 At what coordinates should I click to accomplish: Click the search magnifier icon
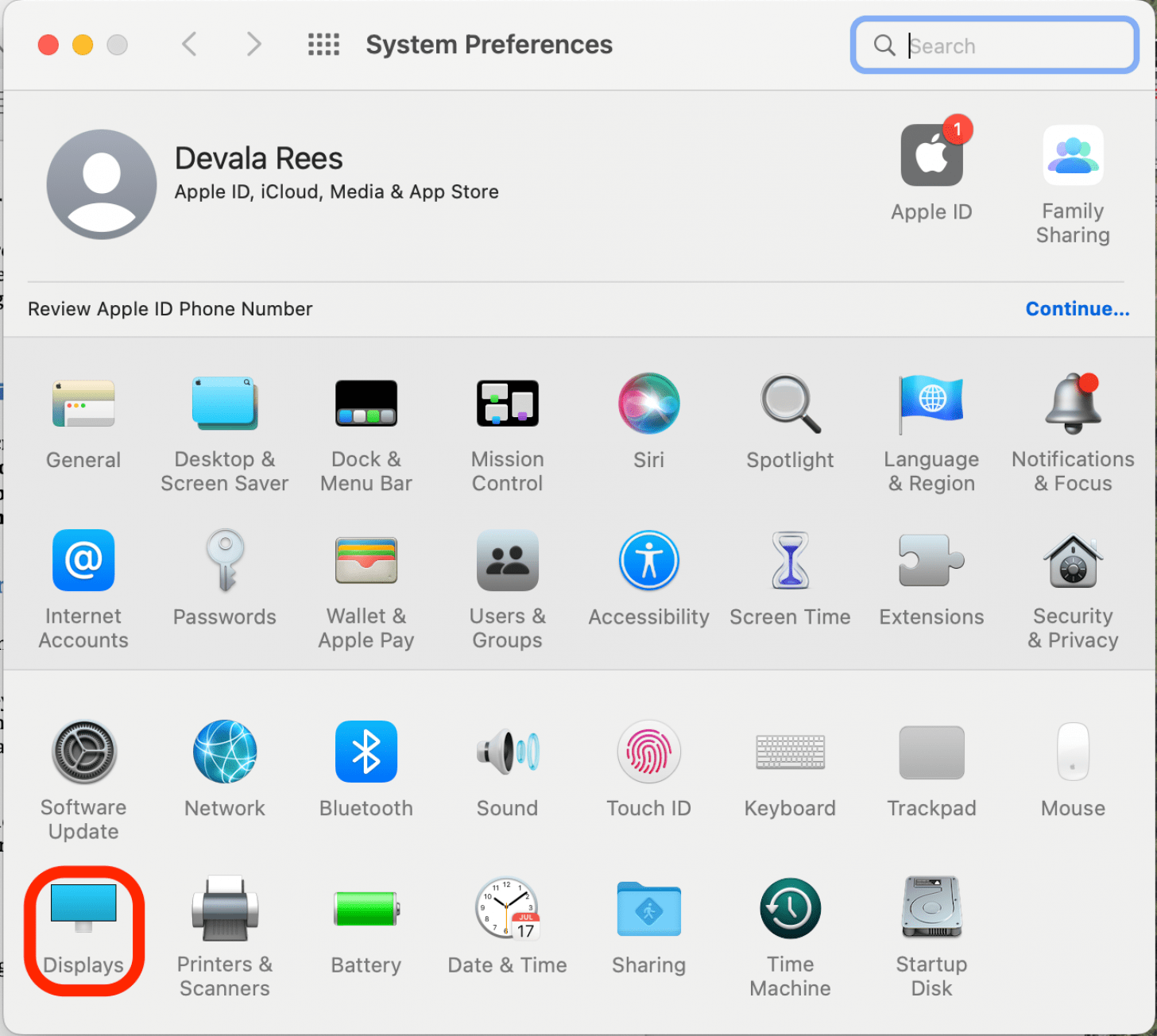point(884,45)
